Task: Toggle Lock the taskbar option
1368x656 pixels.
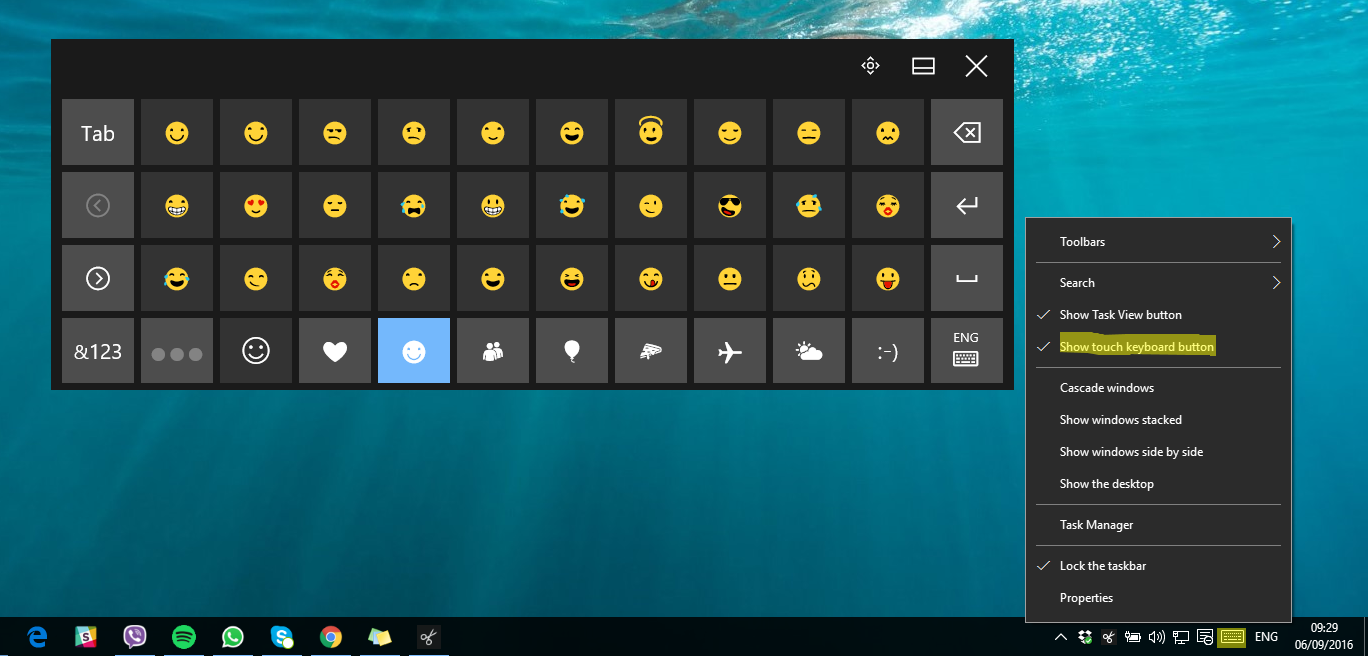Action: 1102,566
